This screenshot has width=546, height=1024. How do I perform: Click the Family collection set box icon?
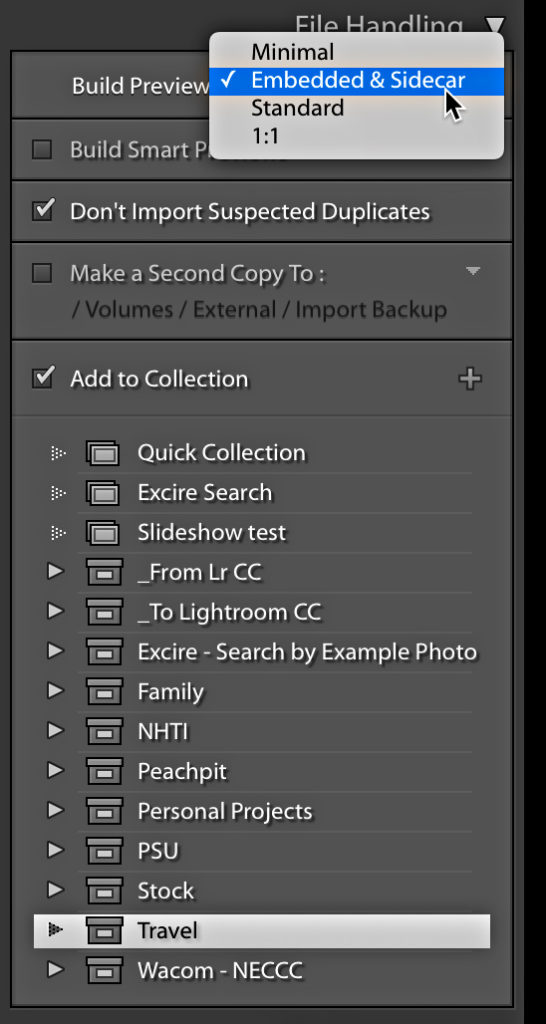[x=104, y=692]
